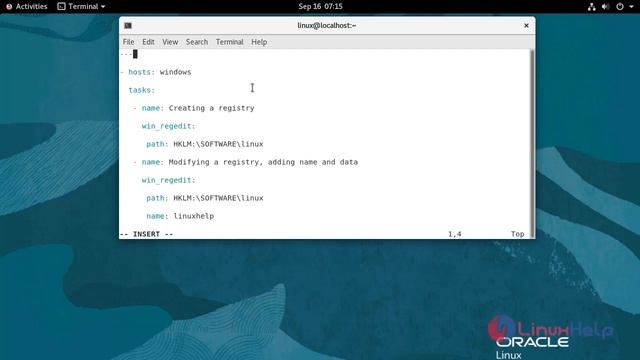
Task: Click the 'tasks:' line
Action: (x=142, y=90)
